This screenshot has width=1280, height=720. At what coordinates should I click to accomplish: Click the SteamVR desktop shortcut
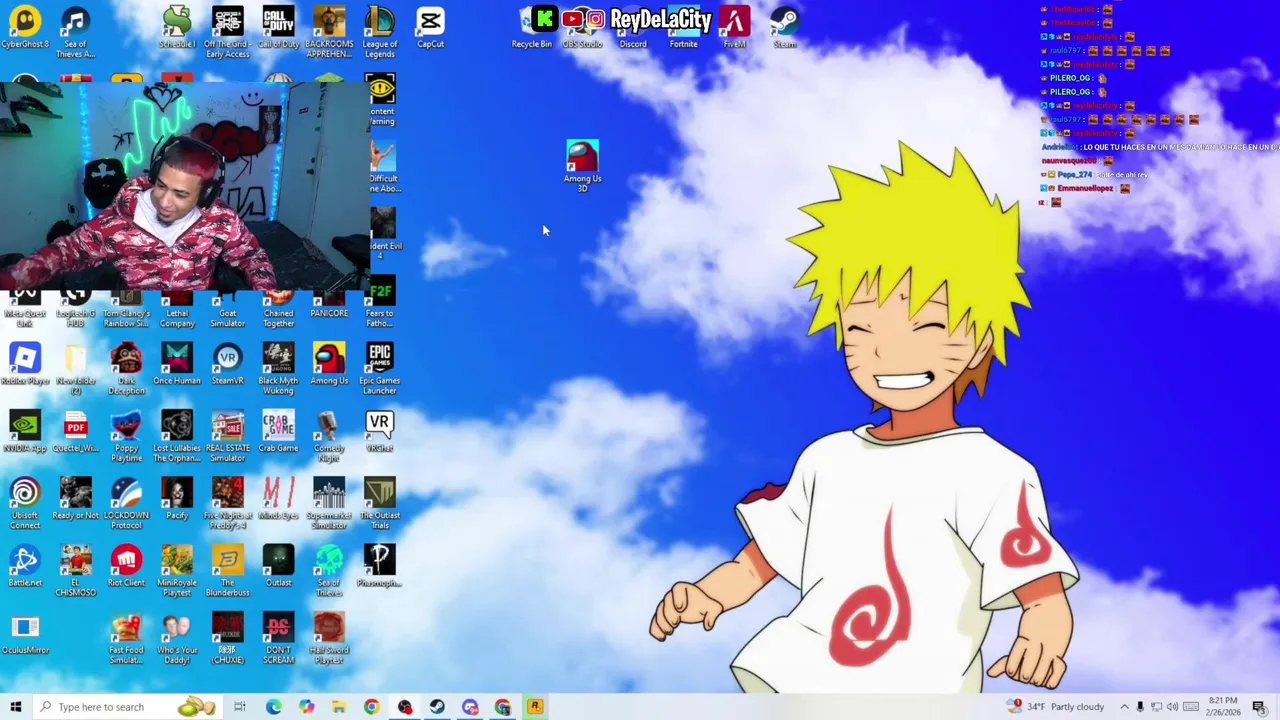coord(228,365)
